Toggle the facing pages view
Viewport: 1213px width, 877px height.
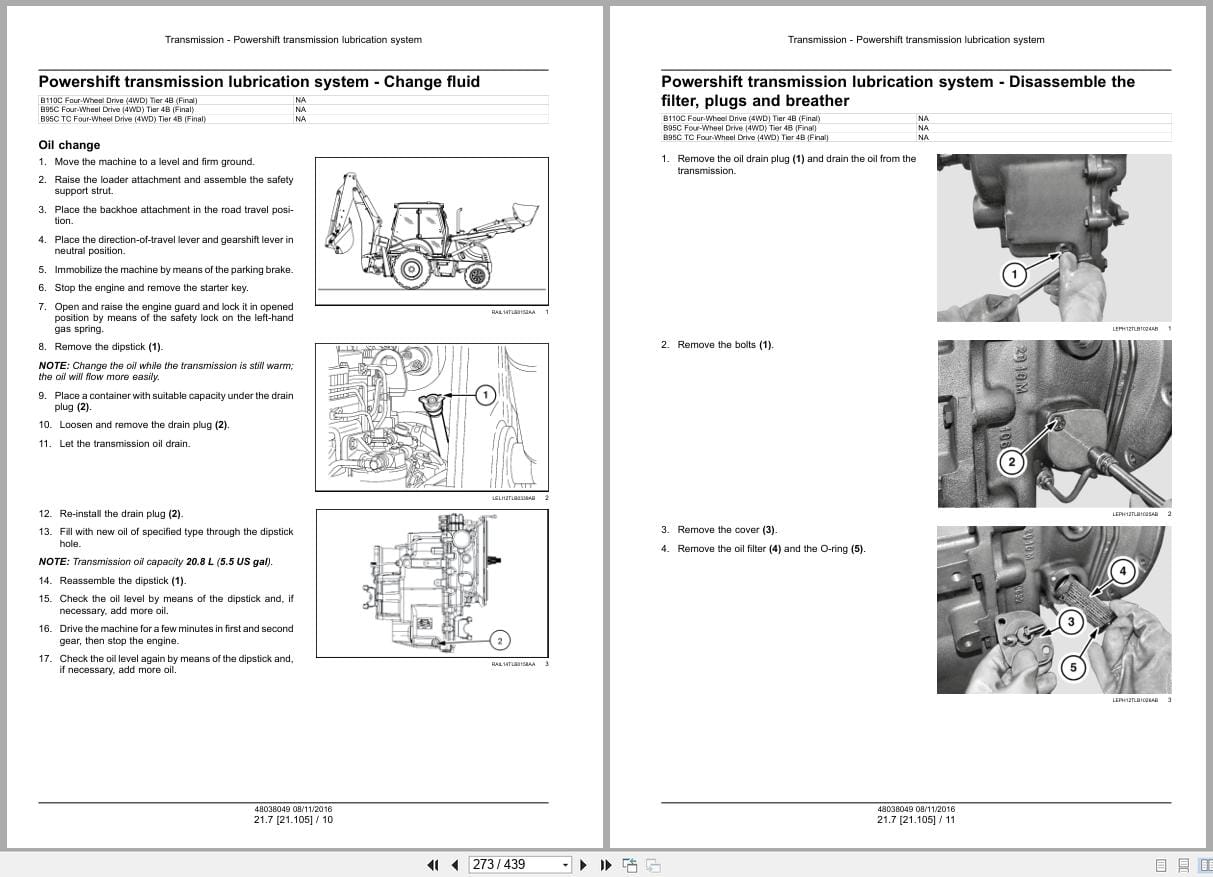click(1205, 864)
